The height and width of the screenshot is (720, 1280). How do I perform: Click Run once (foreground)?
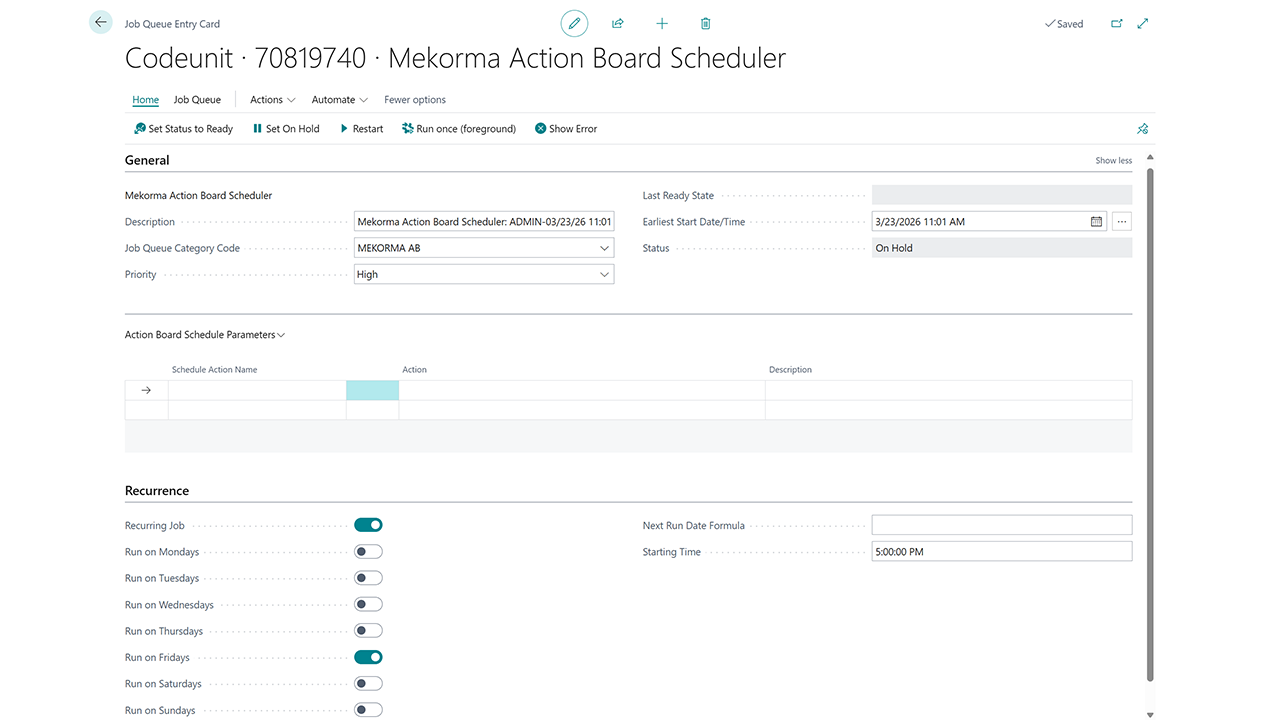click(459, 129)
